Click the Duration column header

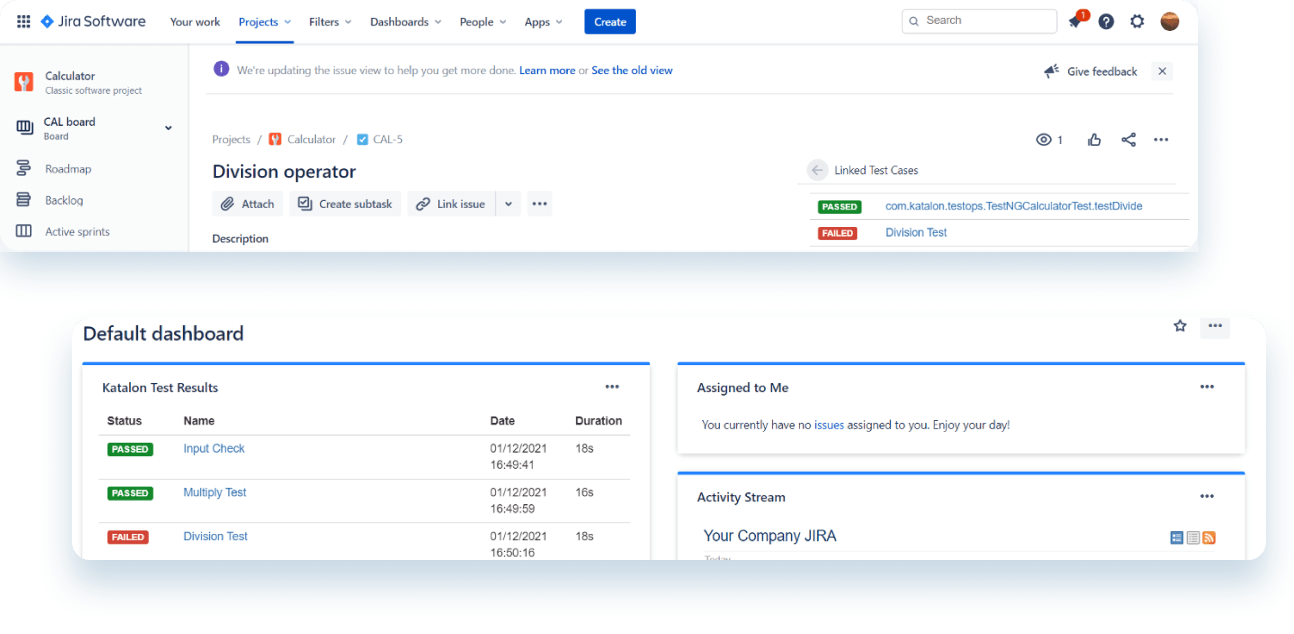[599, 421]
